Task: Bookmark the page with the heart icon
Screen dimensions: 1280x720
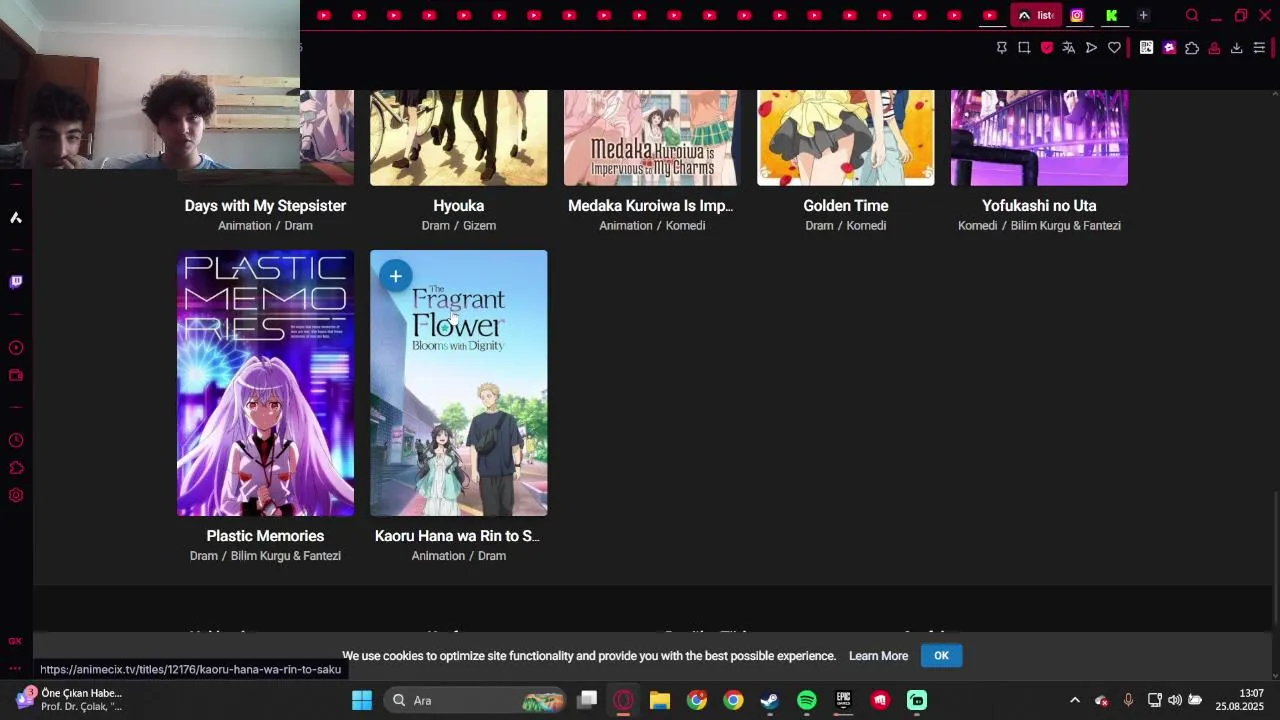Action: tap(1114, 48)
